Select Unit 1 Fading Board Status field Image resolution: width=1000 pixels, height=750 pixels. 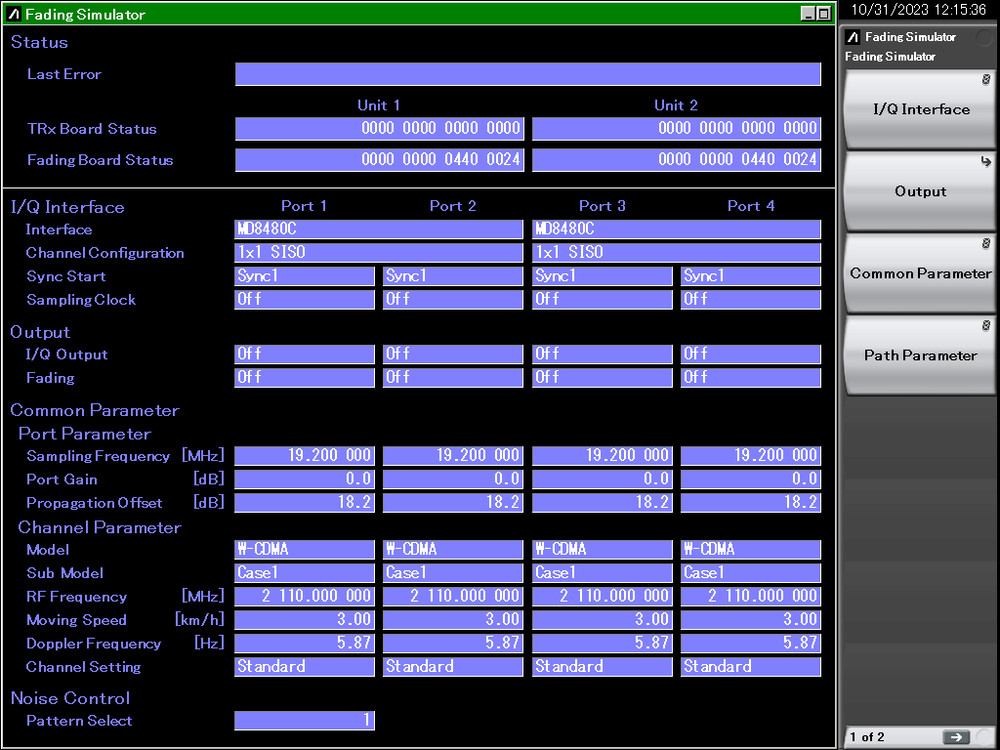pyautogui.click(x=379, y=160)
